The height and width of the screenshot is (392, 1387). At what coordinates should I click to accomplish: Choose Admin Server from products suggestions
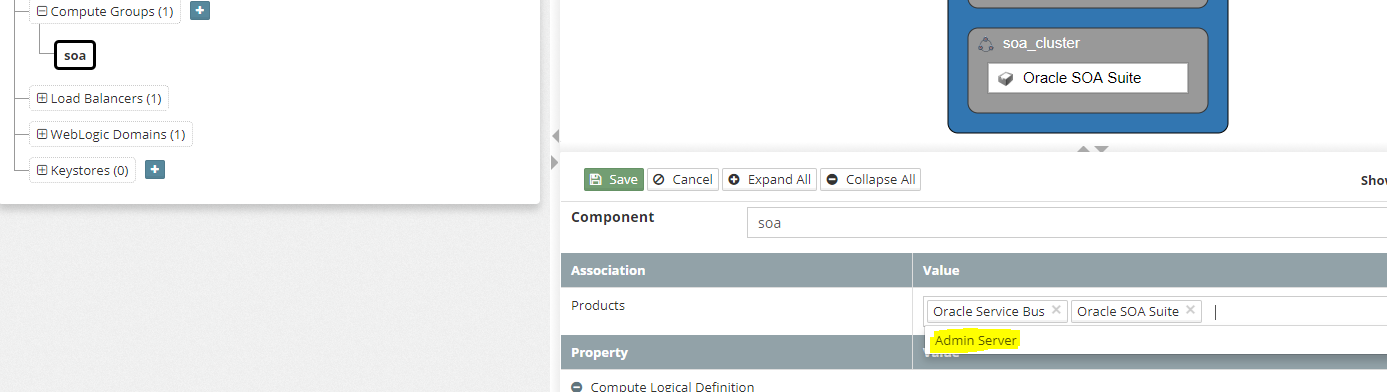(976, 341)
